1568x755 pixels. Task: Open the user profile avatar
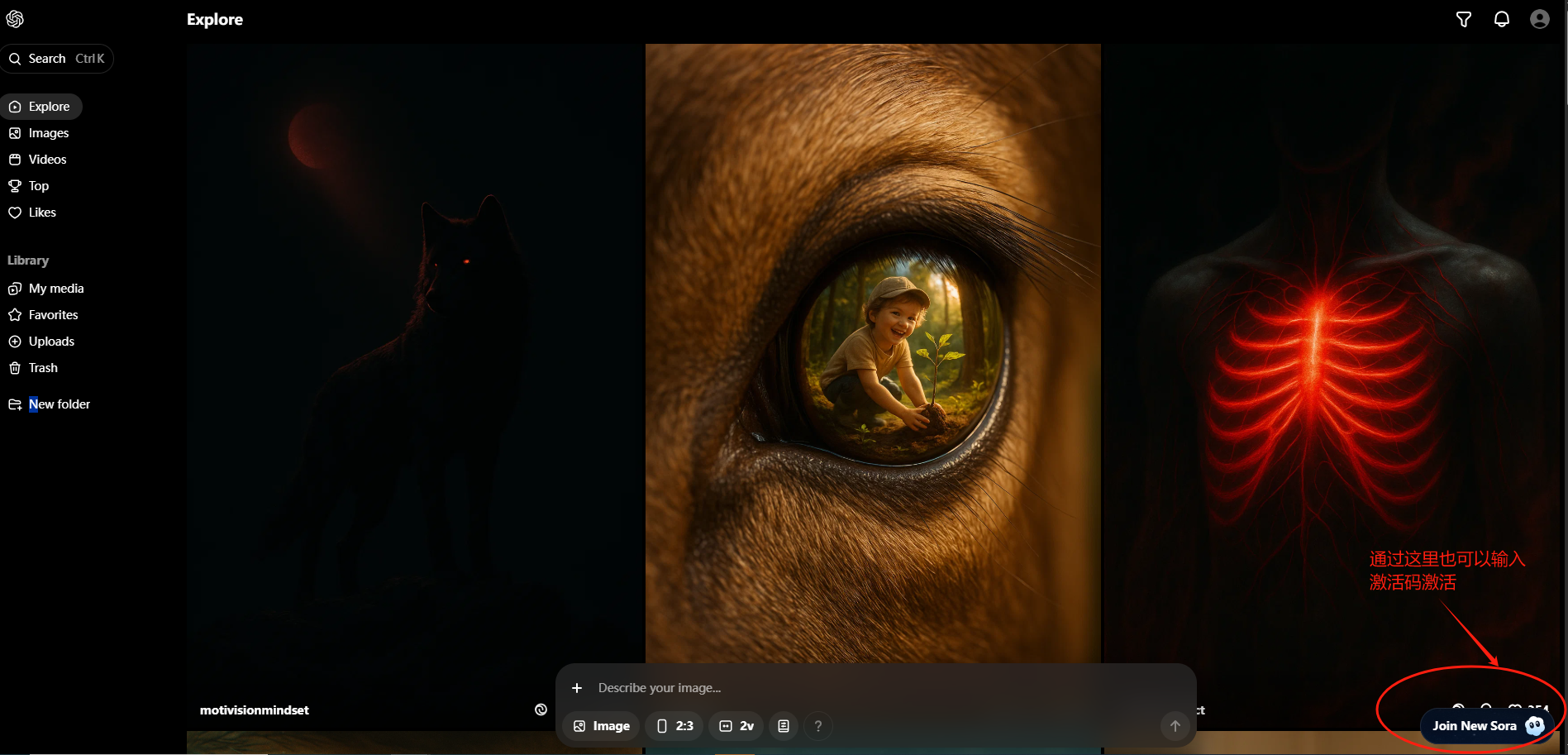1539,20
